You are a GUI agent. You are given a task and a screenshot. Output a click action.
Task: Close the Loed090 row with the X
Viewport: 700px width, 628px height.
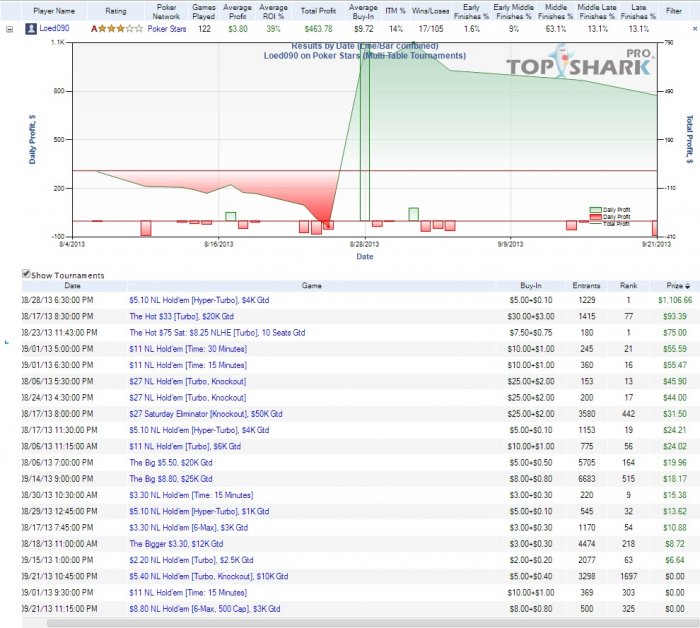click(x=695, y=29)
